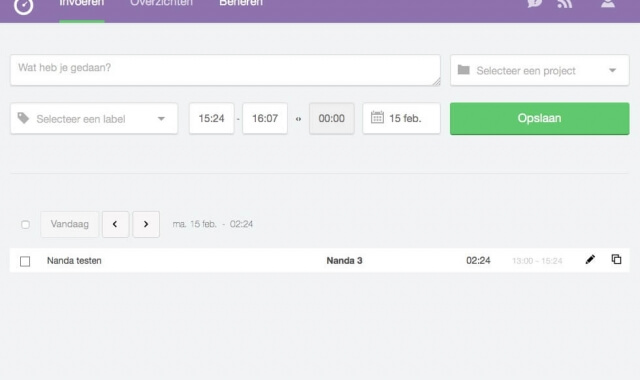Open the RSS feed icon

565,4
